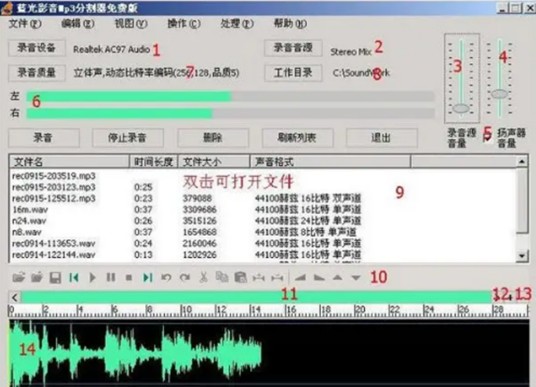Select file n8.wav in the list
This screenshot has height=387, width=536.
pyautogui.click(x=27, y=232)
